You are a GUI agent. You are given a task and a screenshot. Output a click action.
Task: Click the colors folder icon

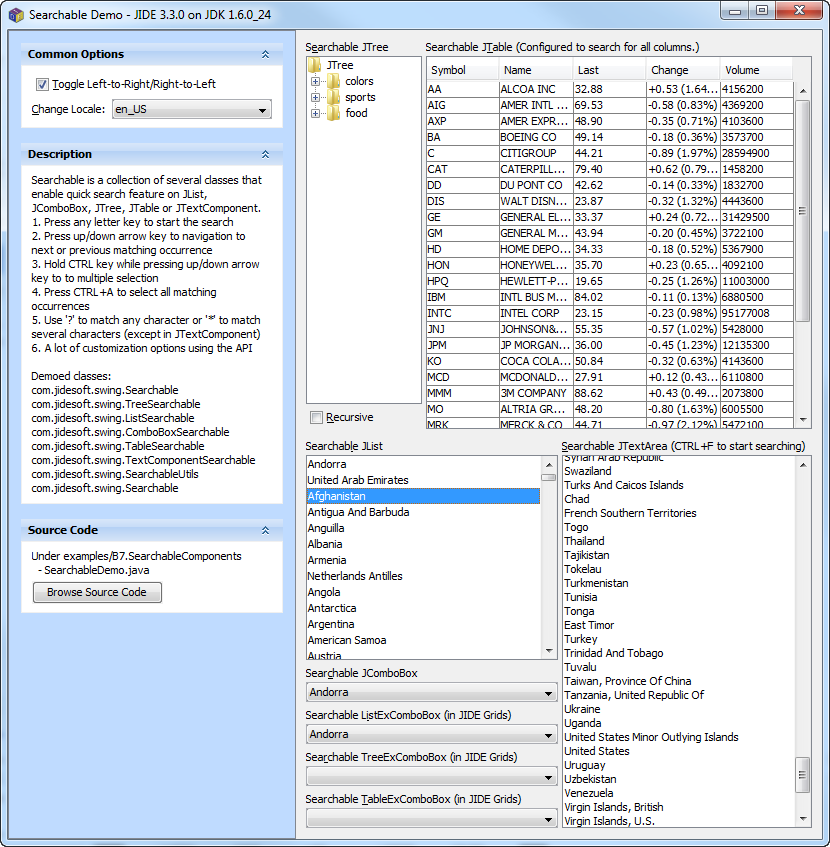334,81
